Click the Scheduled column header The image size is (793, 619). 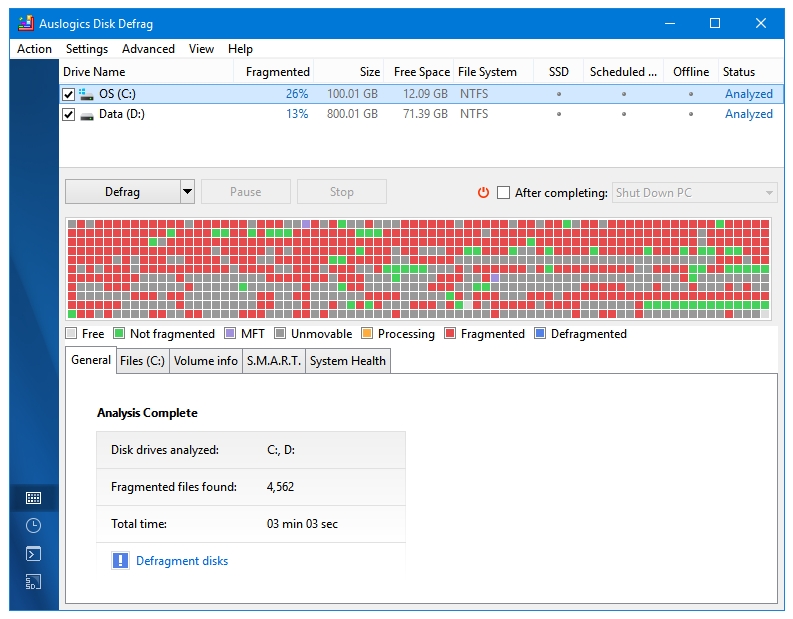[624, 72]
